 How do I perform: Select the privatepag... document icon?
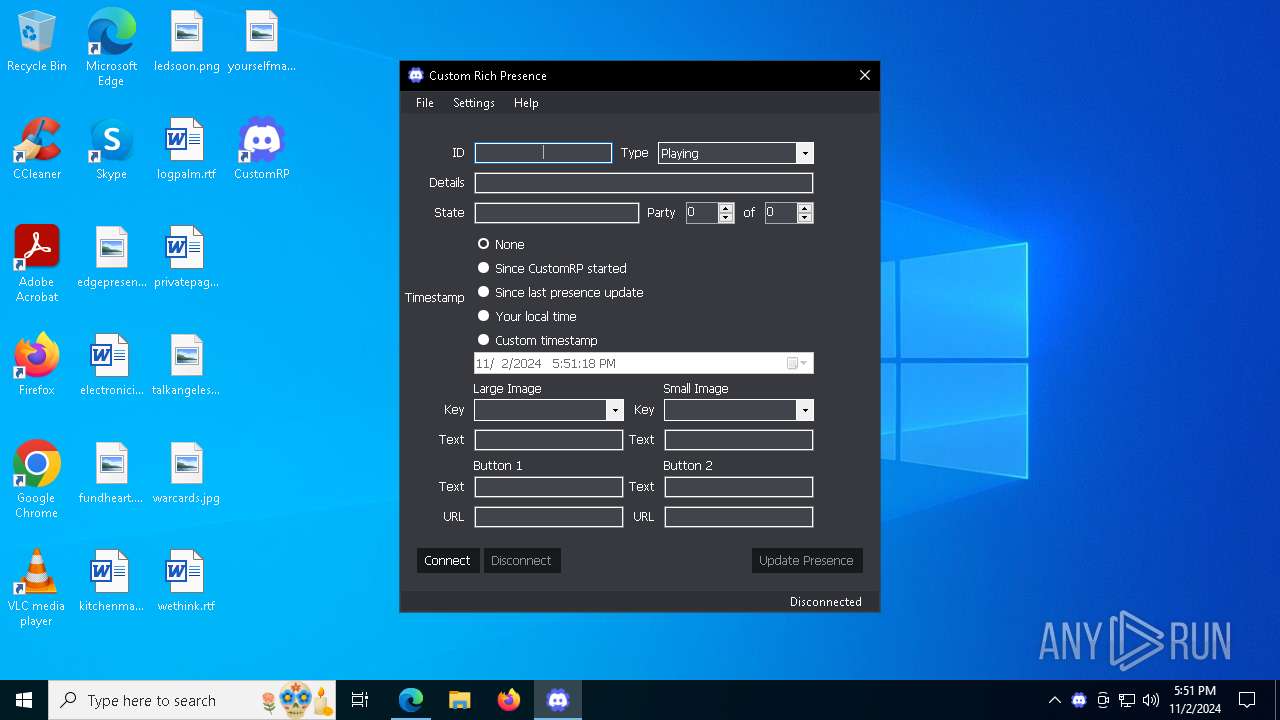(x=187, y=258)
